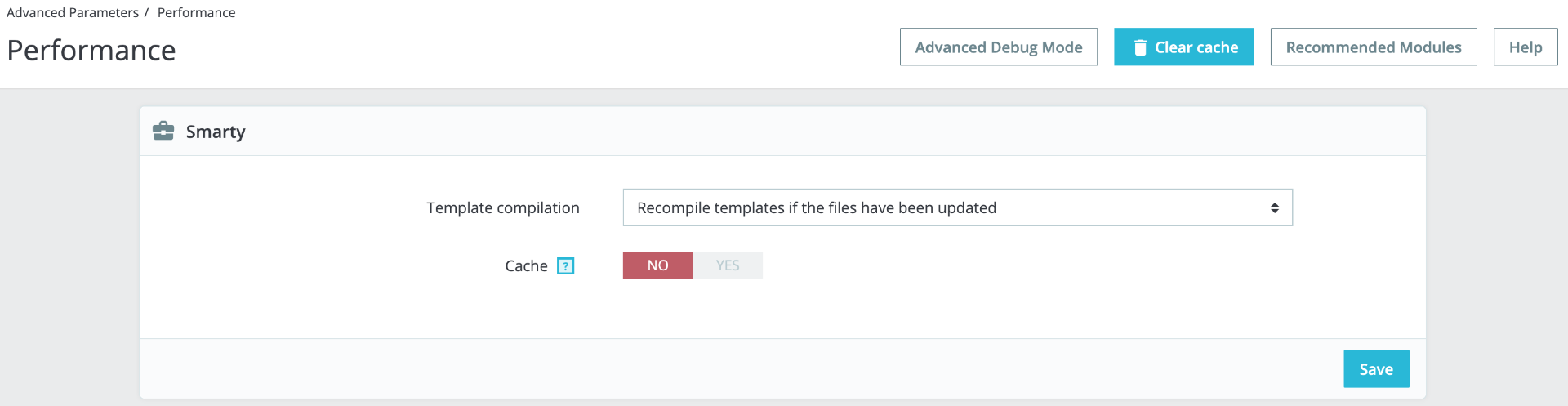Save the Smarty settings
Screen dimensions: 1568x406
coord(1376,369)
